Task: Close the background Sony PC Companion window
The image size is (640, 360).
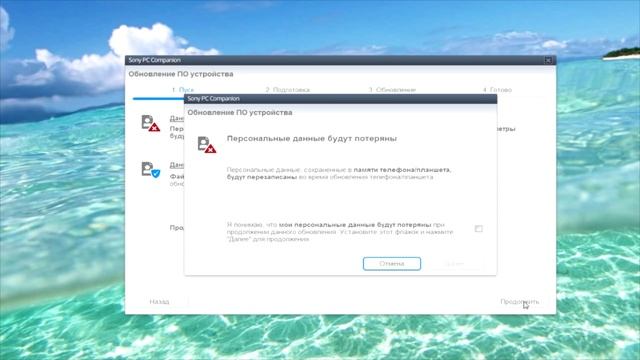Action: (x=548, y=60)
